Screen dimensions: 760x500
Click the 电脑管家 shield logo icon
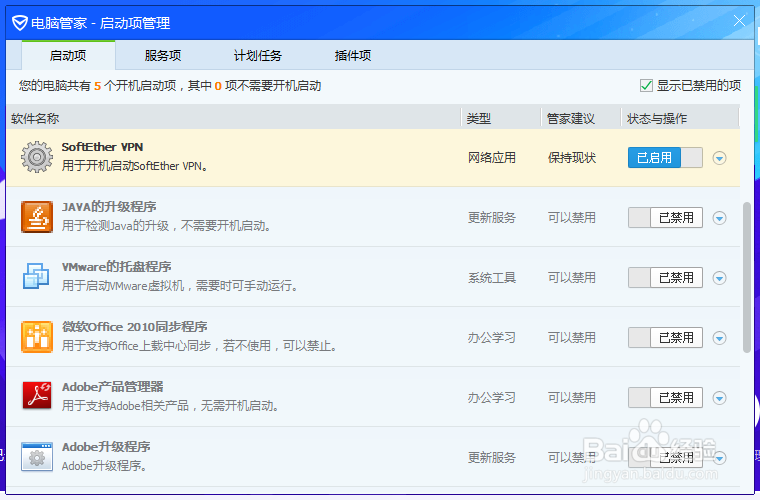(19, 23)
